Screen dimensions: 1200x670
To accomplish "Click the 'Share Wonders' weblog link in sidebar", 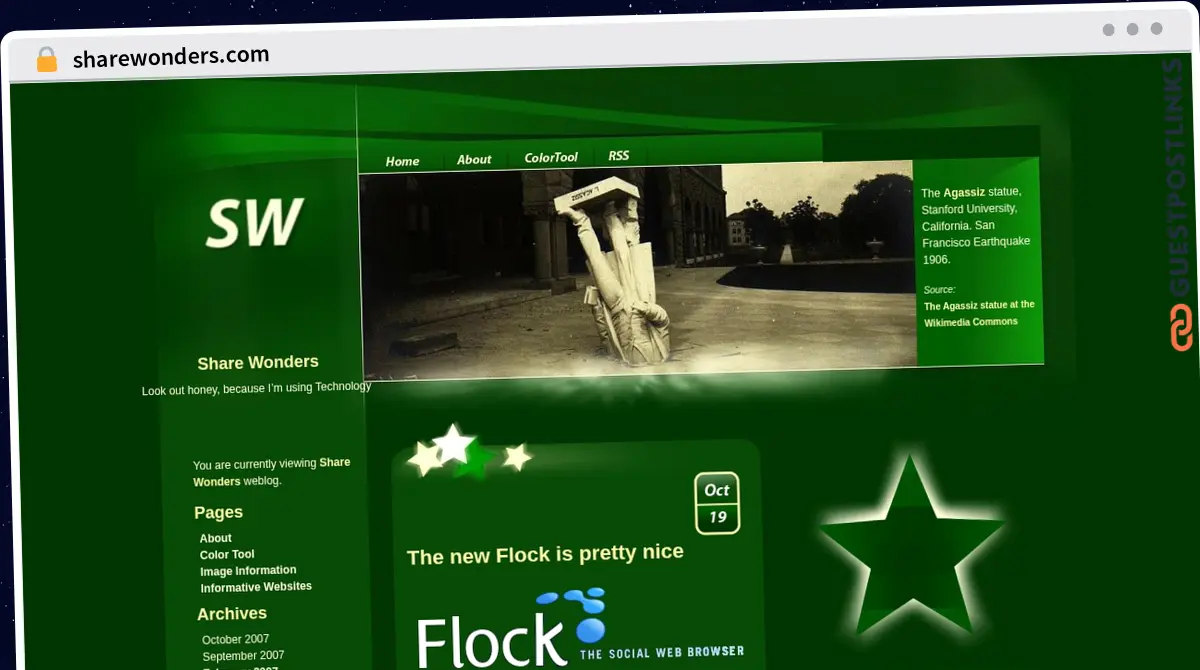I will point(271,471).
